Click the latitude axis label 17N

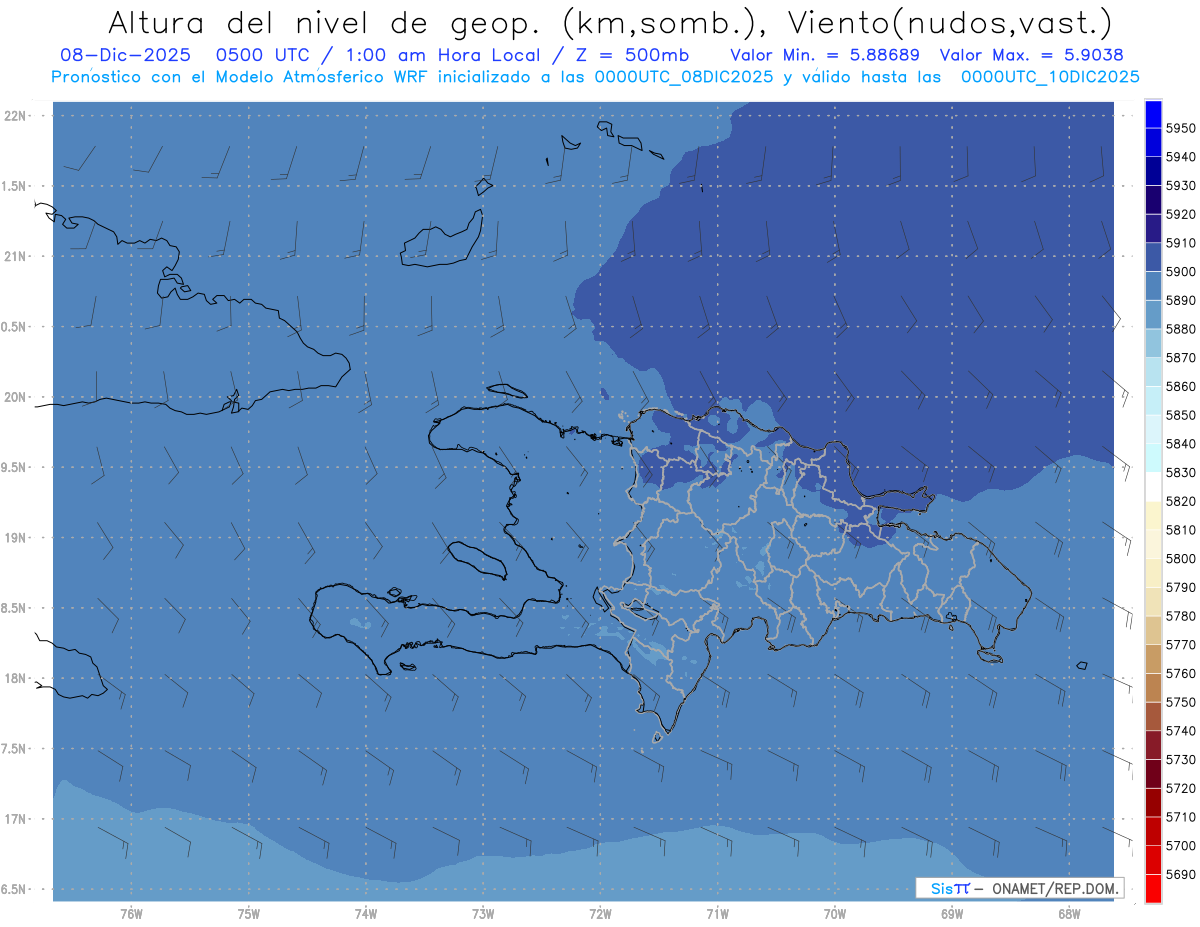pyautogui.click(x=15, y=819)
